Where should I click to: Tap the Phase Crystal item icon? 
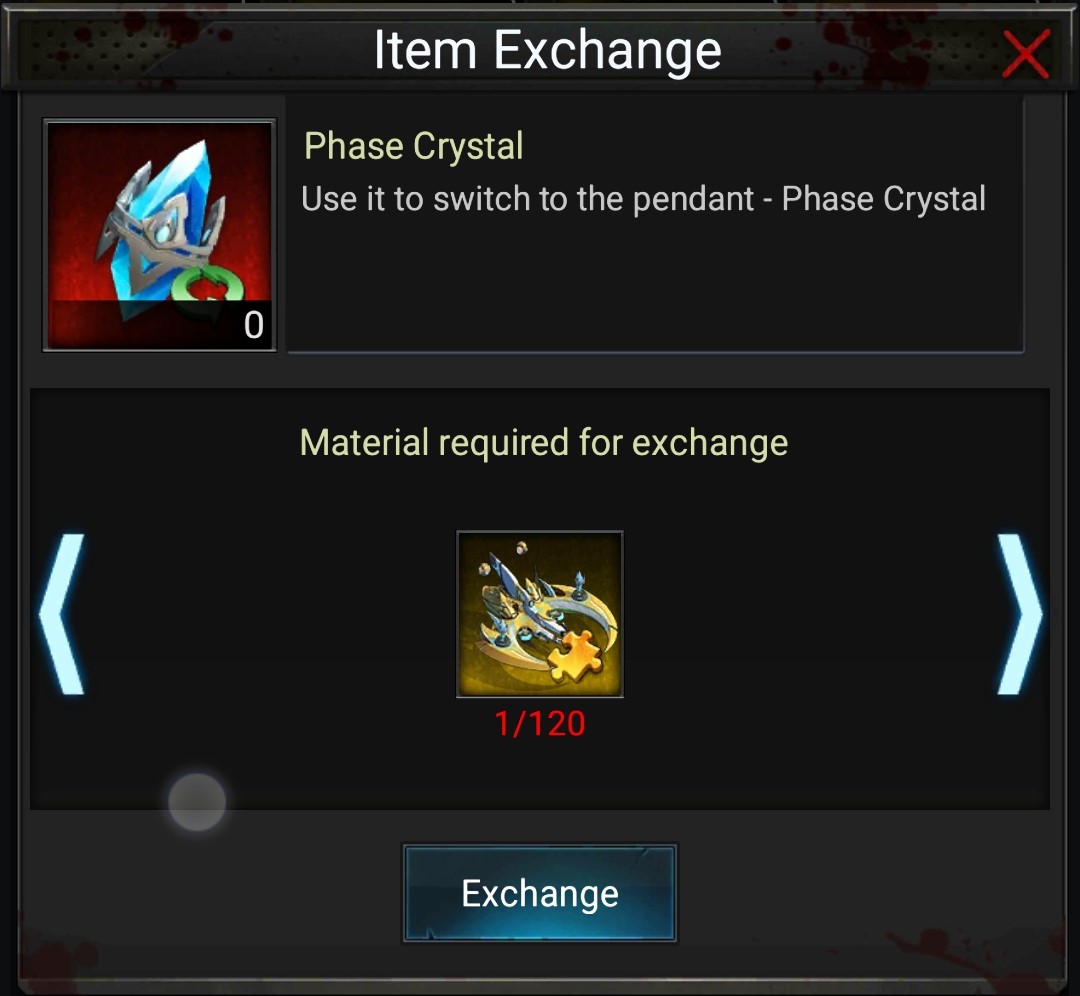160,236
